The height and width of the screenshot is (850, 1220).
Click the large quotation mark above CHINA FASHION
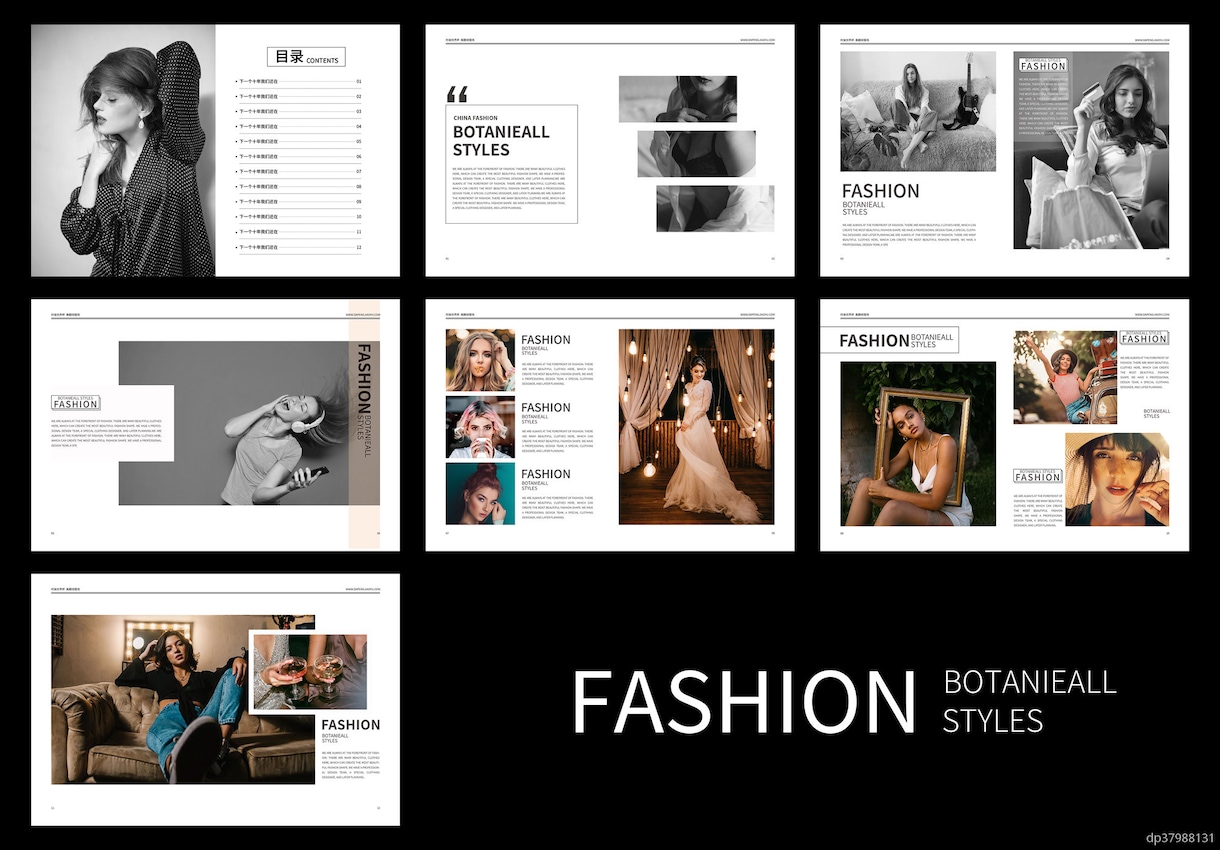pos(457,94)
